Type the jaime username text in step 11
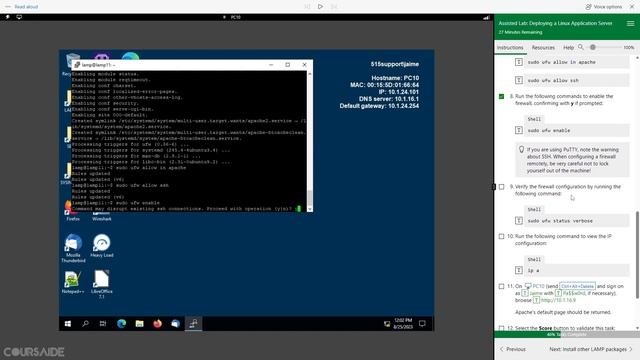Image resolution: width=640 pixels, height=360 pixels. [x=532, y=293]
